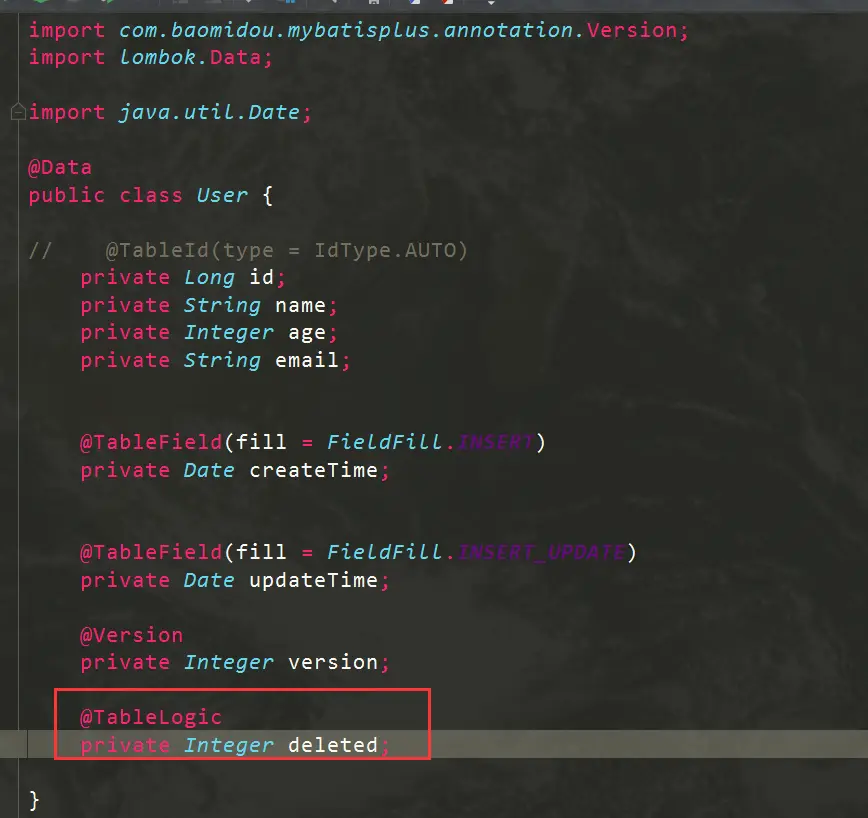
Task: Click the @Version annotation
Action: [131, 635]
